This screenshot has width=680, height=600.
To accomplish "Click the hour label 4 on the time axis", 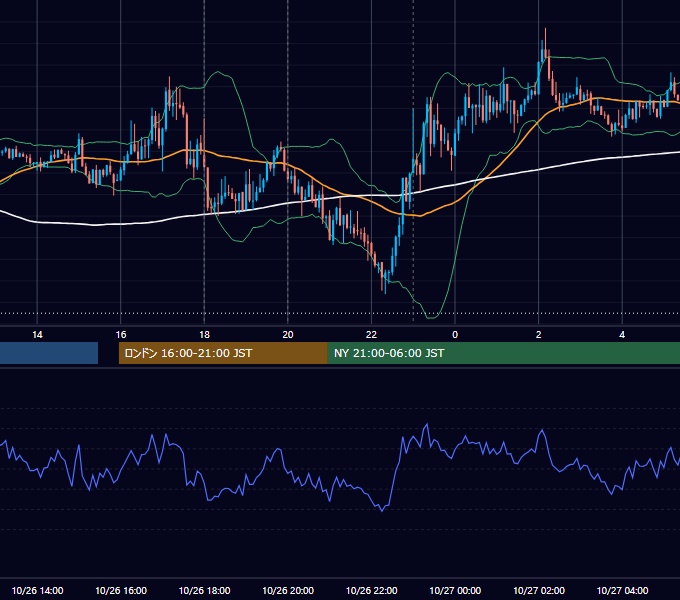I will tap(622, 335).
